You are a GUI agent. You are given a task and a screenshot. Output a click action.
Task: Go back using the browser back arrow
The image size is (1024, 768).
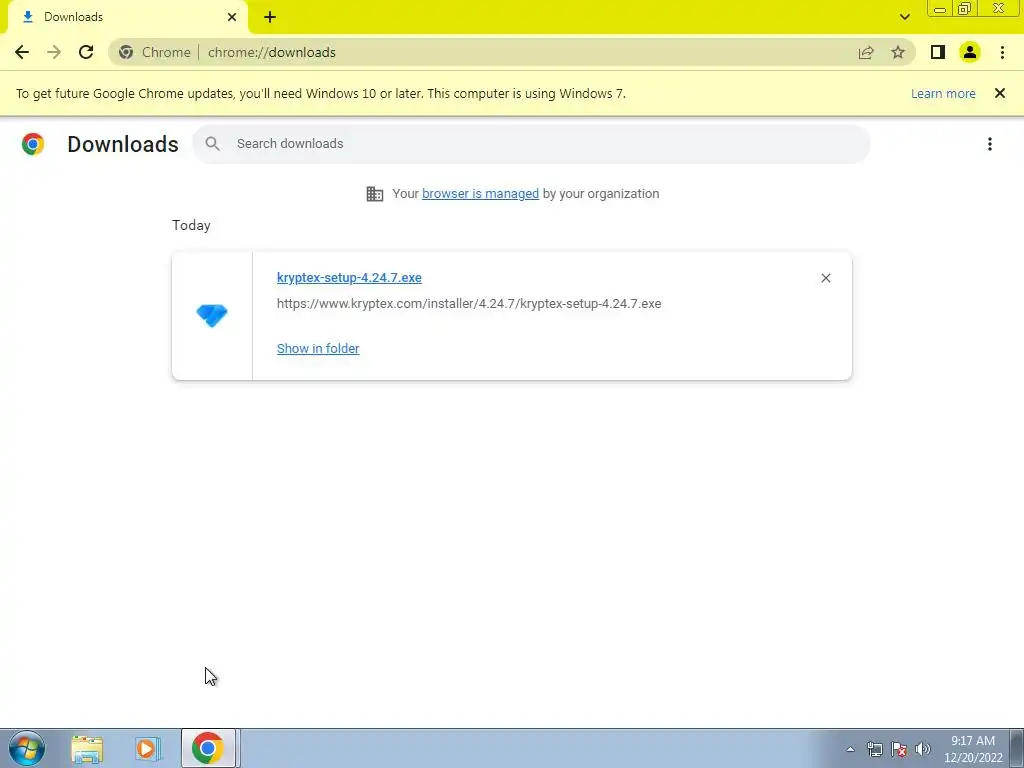[x=22, y=52]
